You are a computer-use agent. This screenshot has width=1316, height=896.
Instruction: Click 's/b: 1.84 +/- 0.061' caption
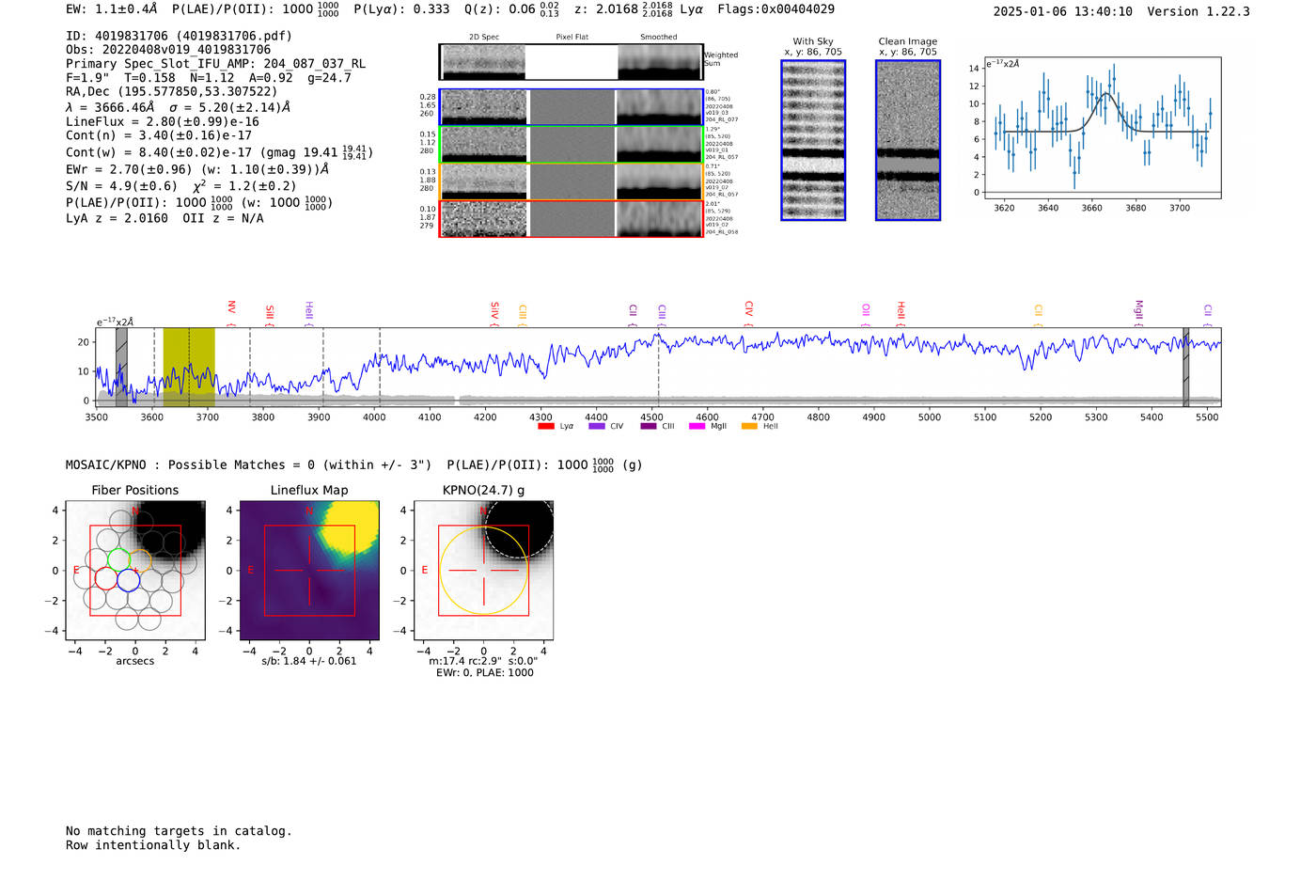click(x=309, y=661)
